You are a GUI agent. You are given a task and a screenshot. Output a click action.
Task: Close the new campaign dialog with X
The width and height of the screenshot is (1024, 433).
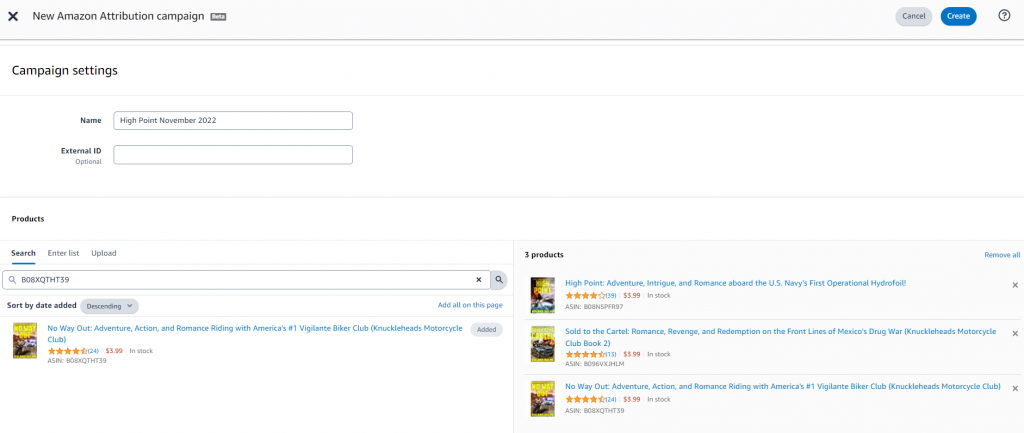(x=13, y=16)
